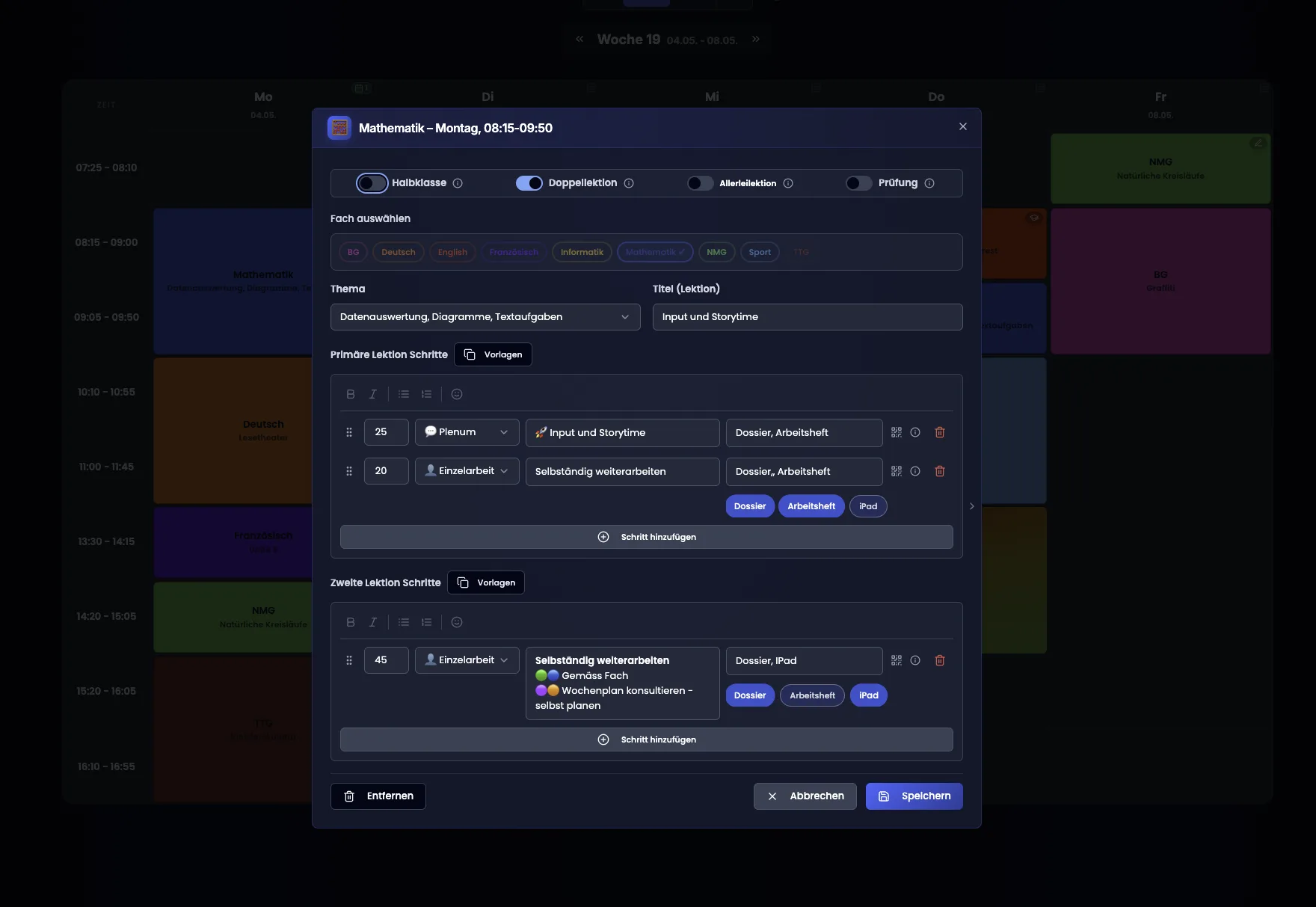This screenshot has height=907, width=1316.
Task: Pick the Sport subject chip
Action: coord(760,252)
